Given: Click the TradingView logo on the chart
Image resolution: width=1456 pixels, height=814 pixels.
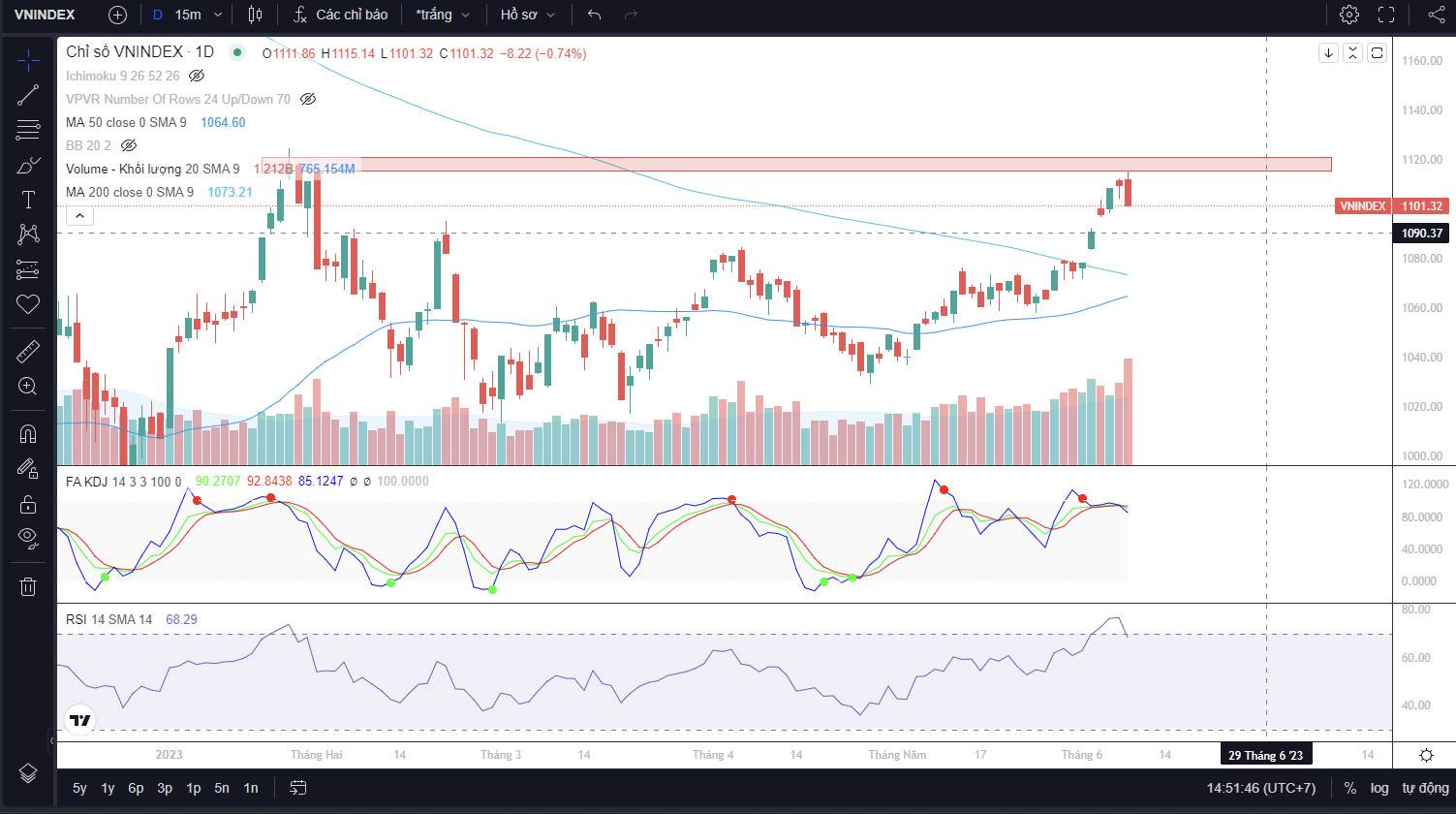Looking at the screenshot, I should (80, 720).
